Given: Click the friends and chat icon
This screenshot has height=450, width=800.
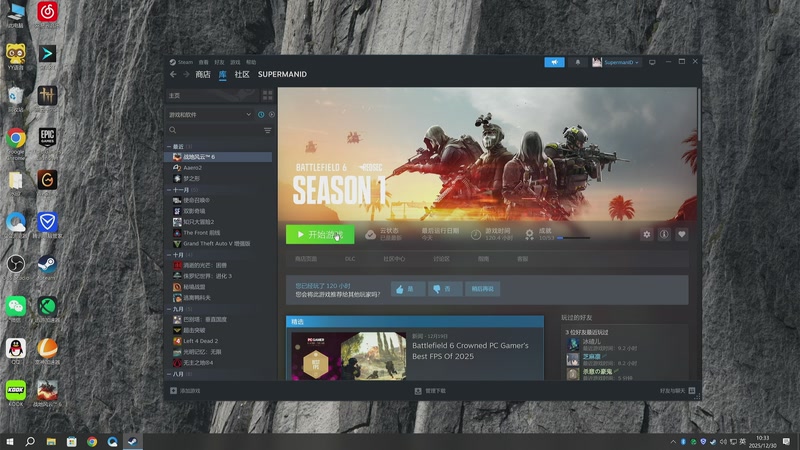Looking at the screenshot, I should point(692,391).
